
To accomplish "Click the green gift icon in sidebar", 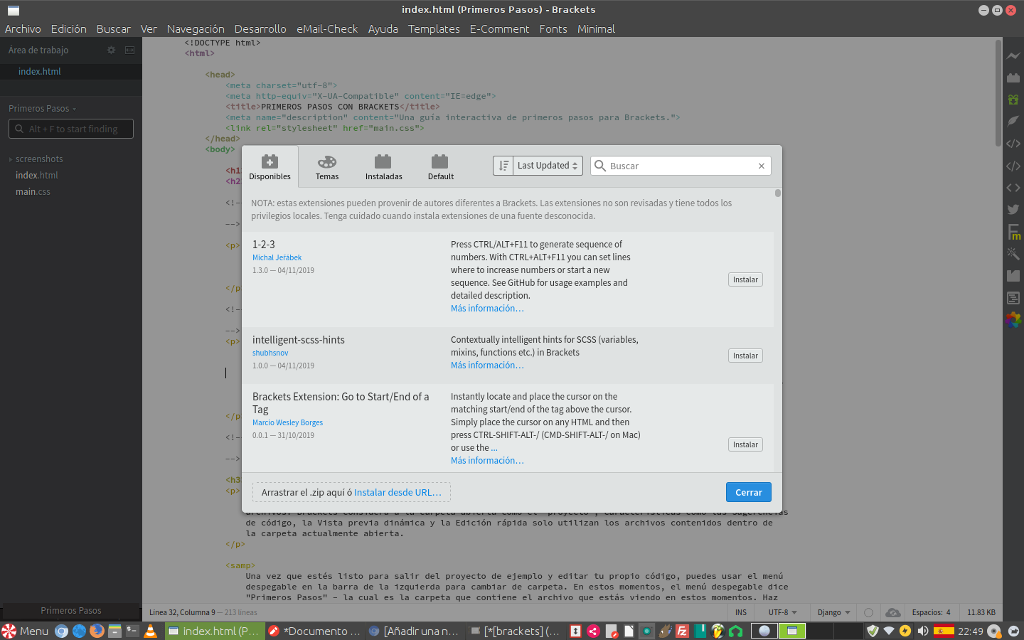I will coord(1013,100).
